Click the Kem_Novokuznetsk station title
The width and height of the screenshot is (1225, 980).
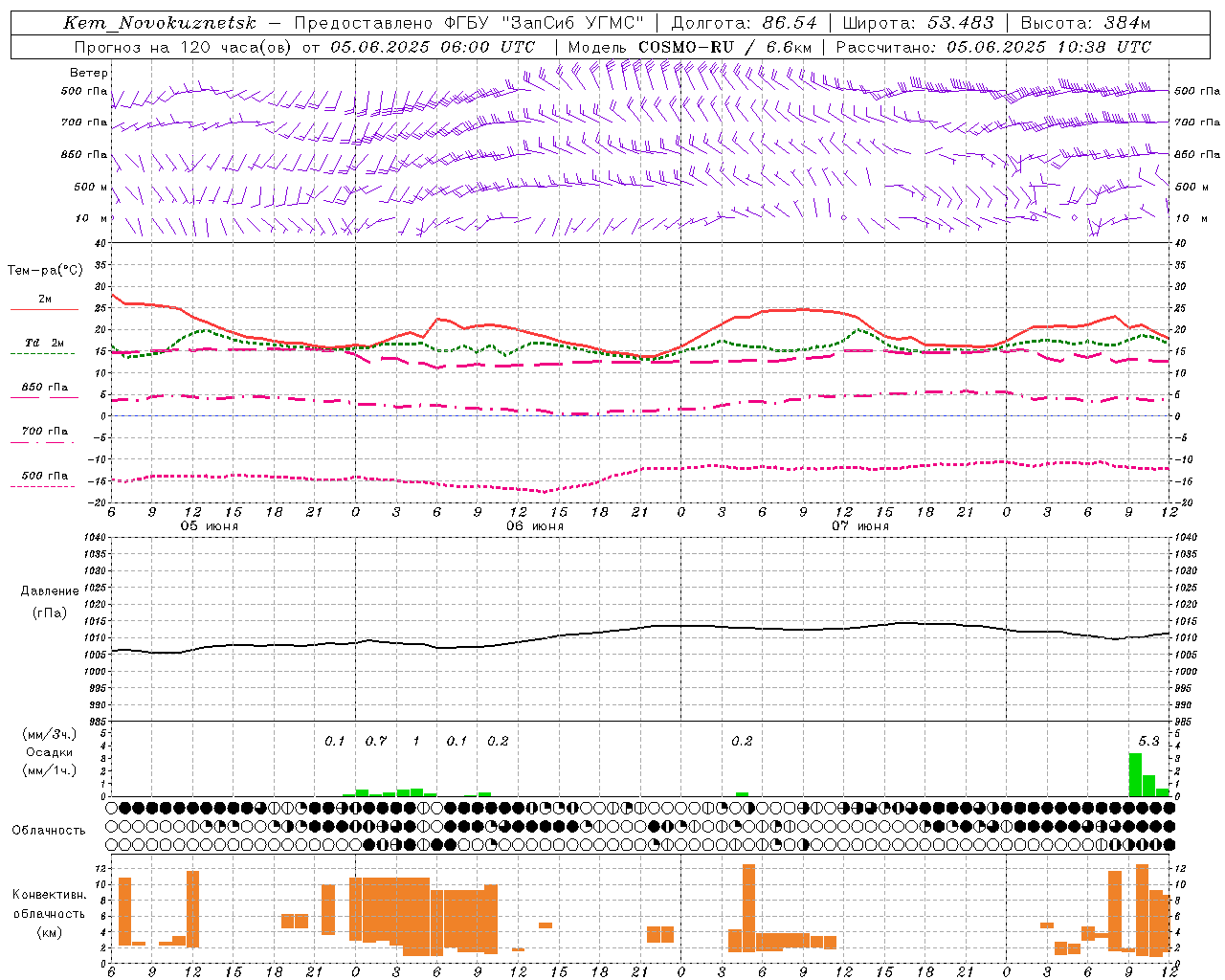pyautogui.click(x=160, y=23)
